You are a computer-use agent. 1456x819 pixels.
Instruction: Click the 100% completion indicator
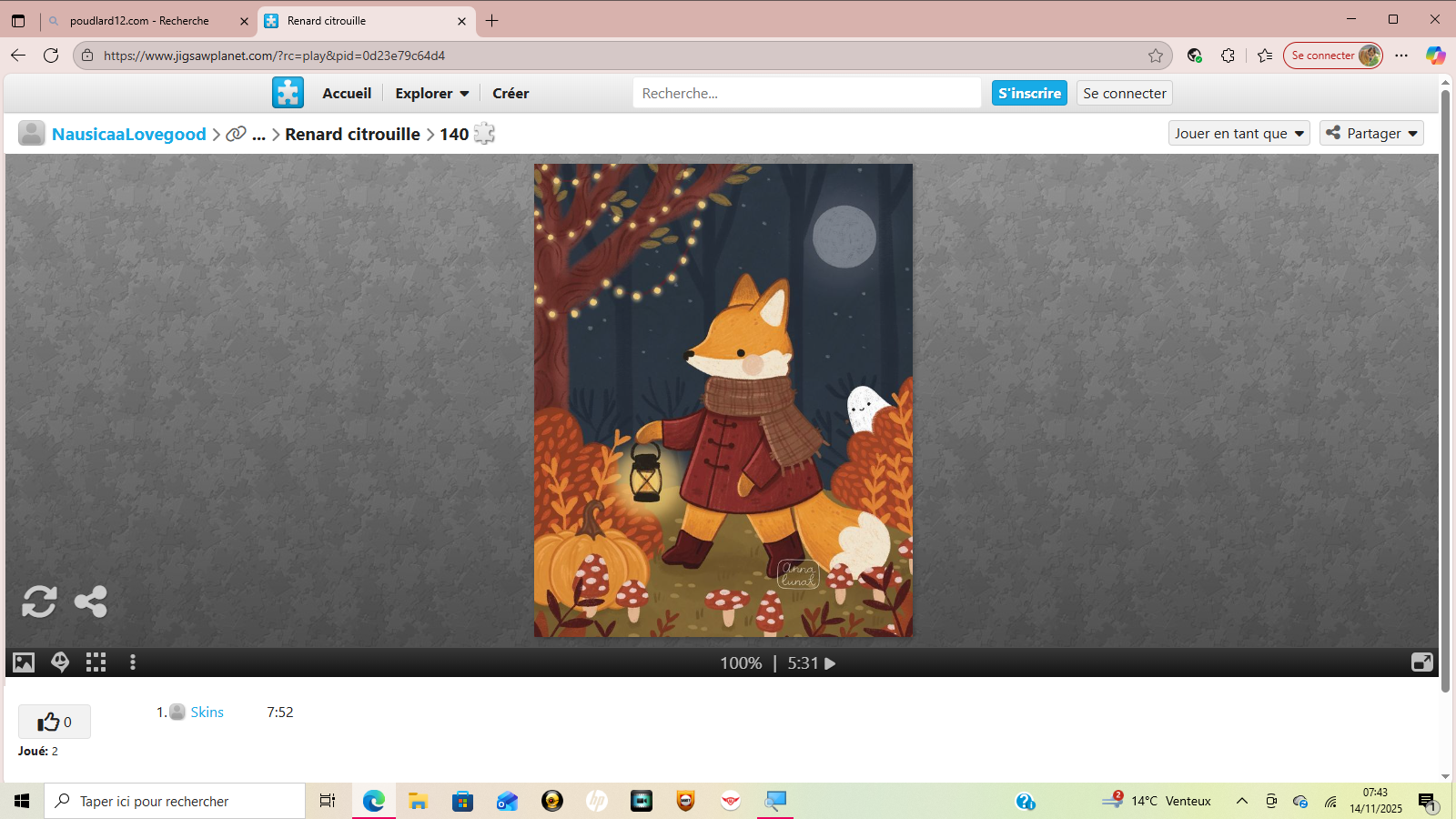click(x=741, y=663)
